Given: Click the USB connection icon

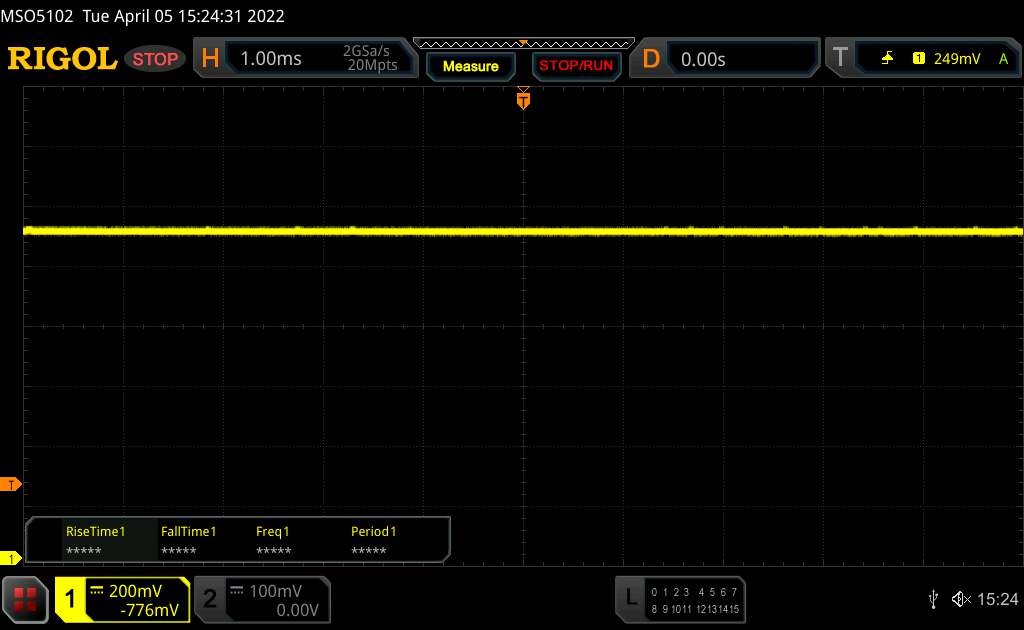Looking at the screenshot, I should tap(934, 599).
